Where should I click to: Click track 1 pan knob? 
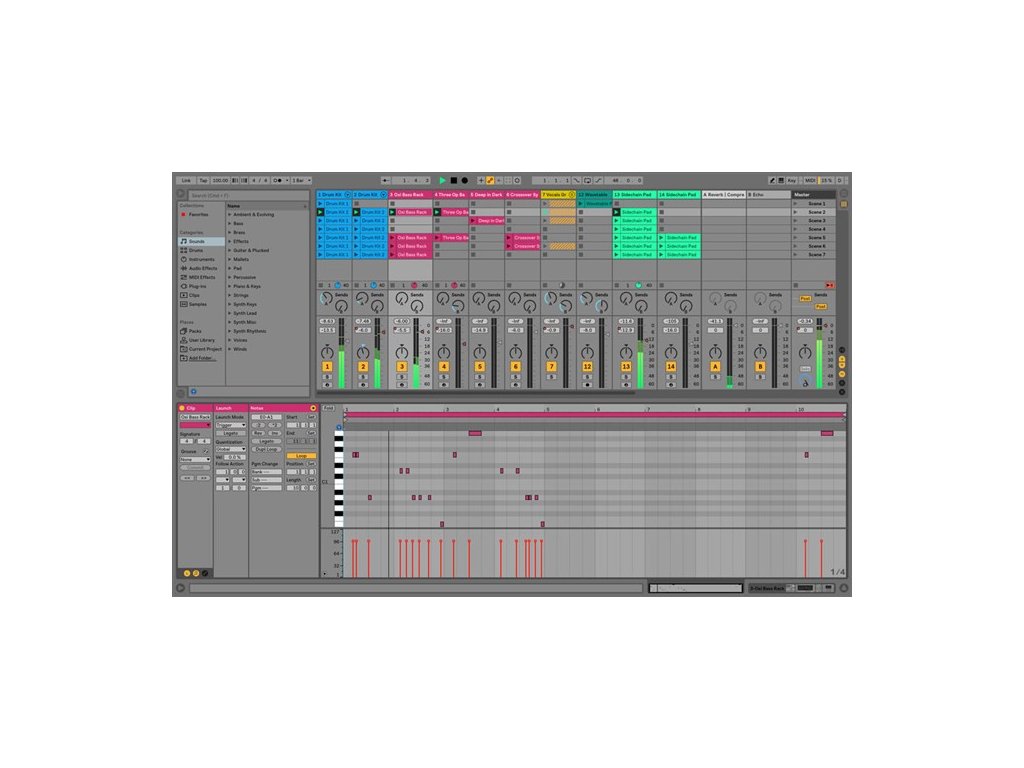(x=327, y=353)
